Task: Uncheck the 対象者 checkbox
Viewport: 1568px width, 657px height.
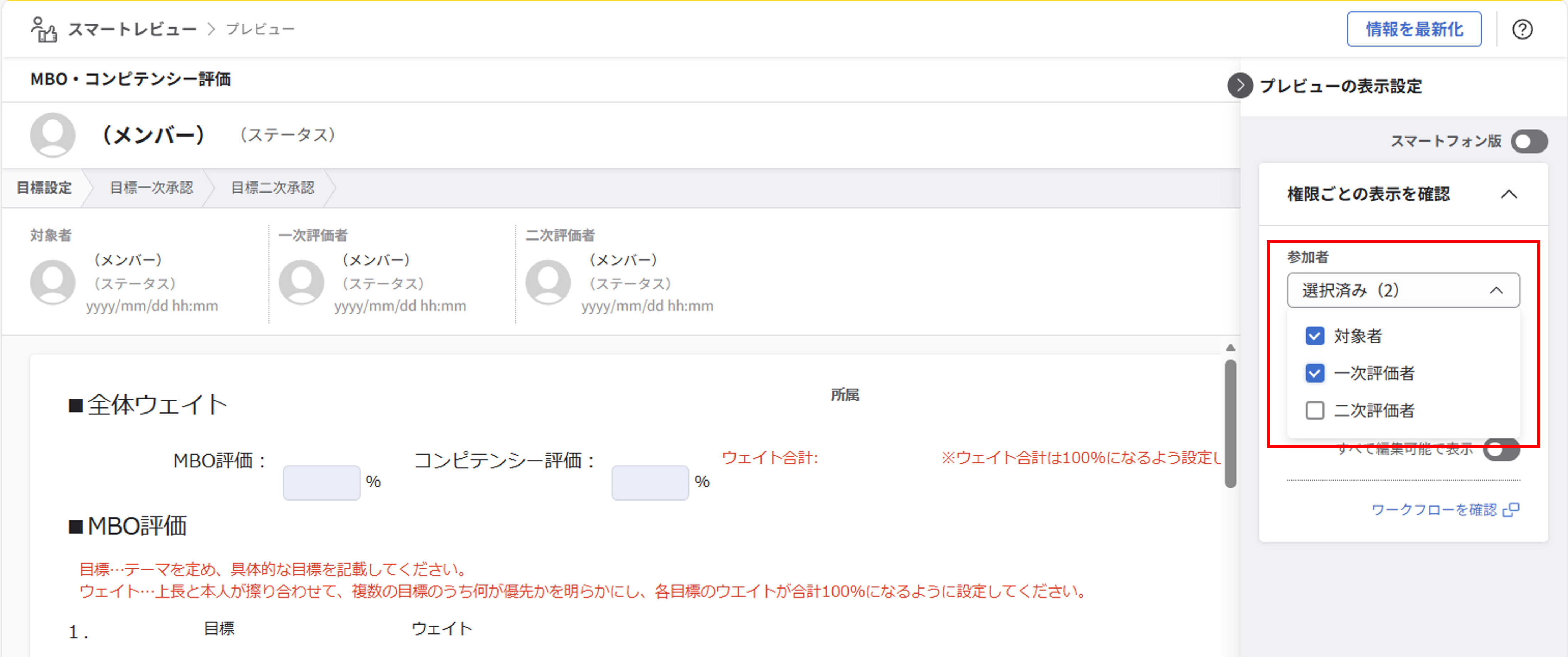Action: point(1315,335)
